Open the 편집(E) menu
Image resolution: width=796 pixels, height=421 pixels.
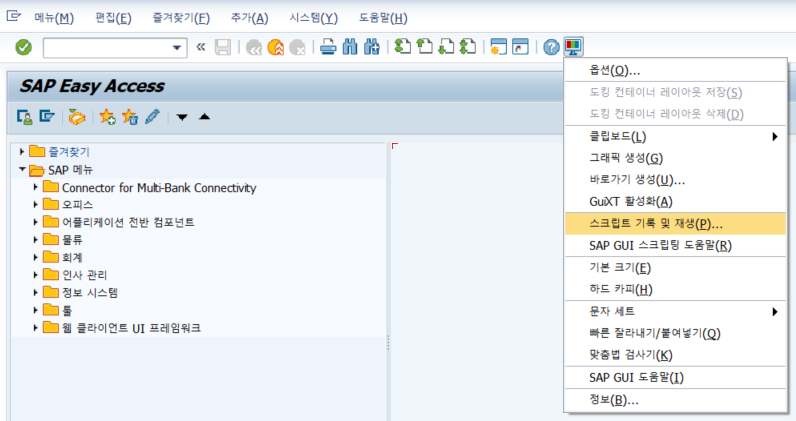click(x=113, y=18)
